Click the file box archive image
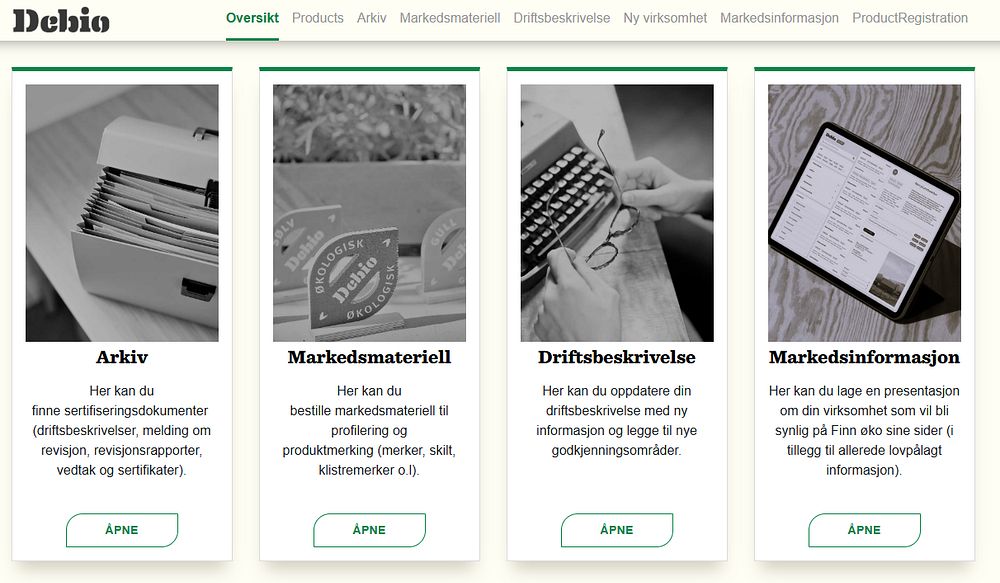1000x583 pixels. [x=122, y=213]
